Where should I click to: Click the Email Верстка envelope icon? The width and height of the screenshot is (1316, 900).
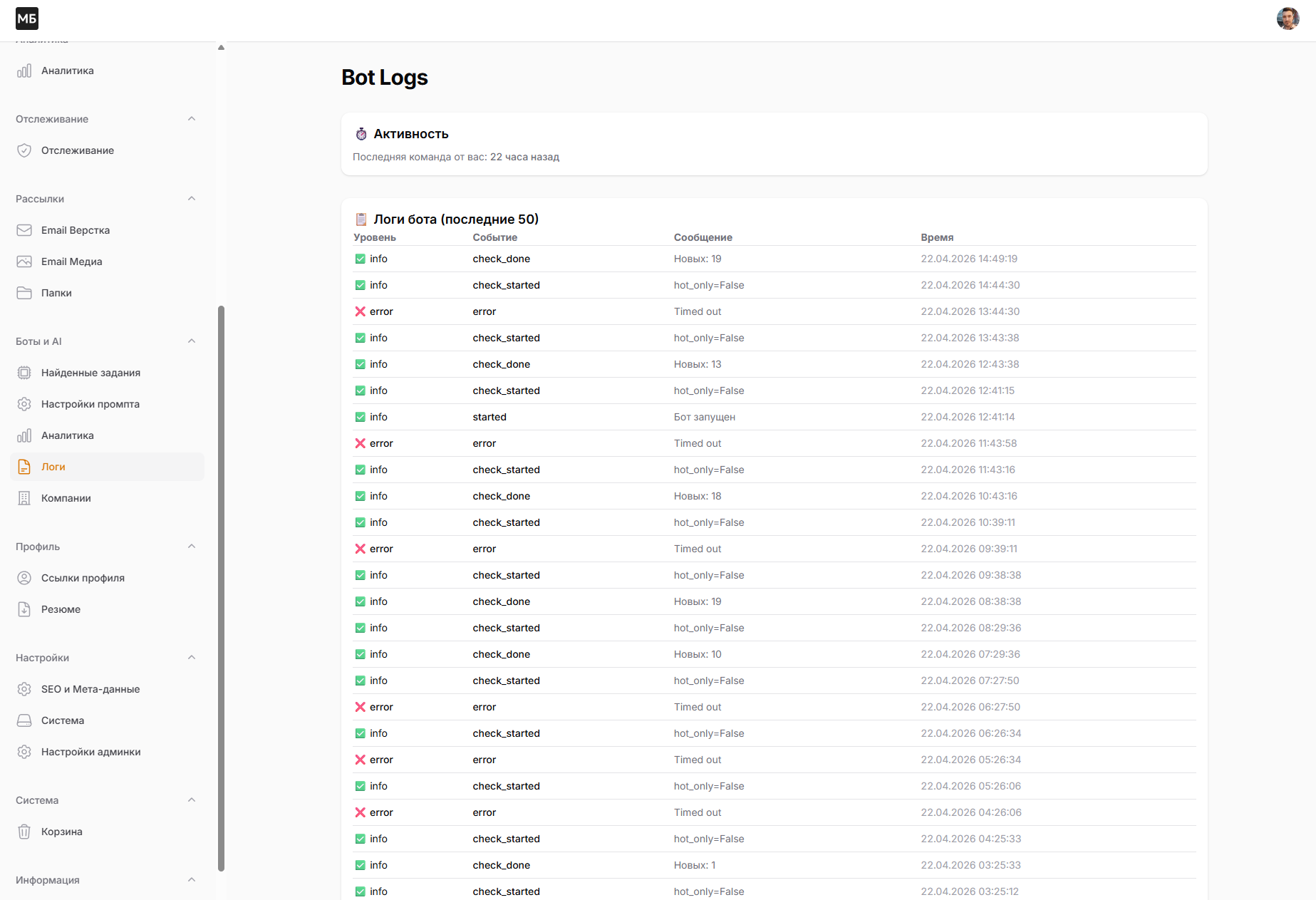(x=24, y=230)
